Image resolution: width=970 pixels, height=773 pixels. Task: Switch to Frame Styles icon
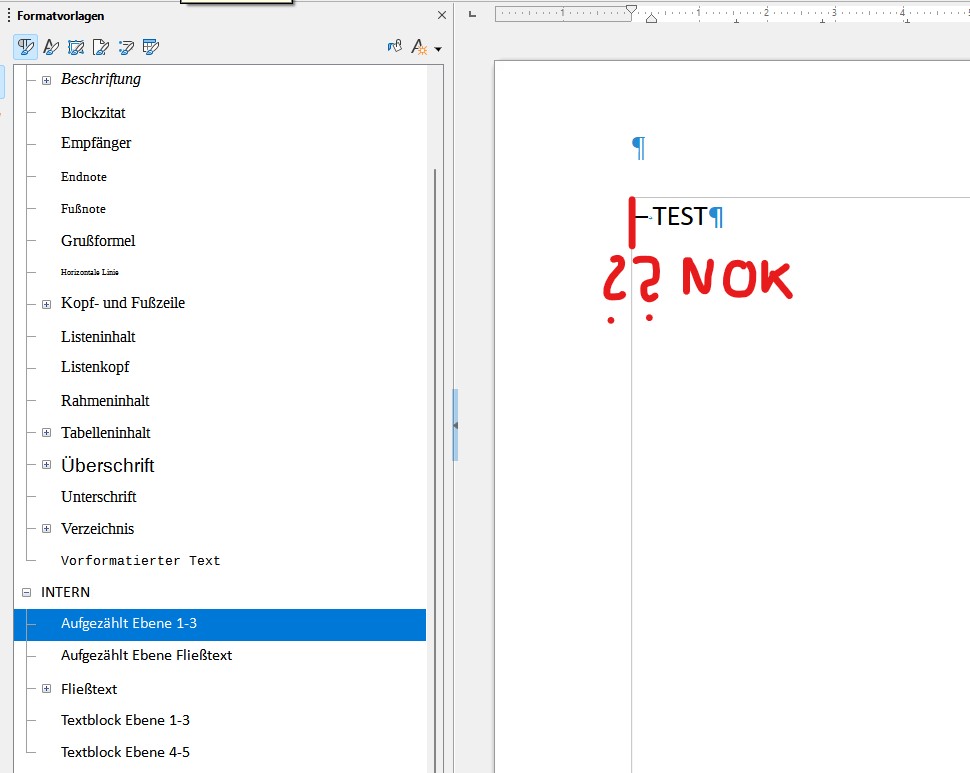click(x=76, y=47)
